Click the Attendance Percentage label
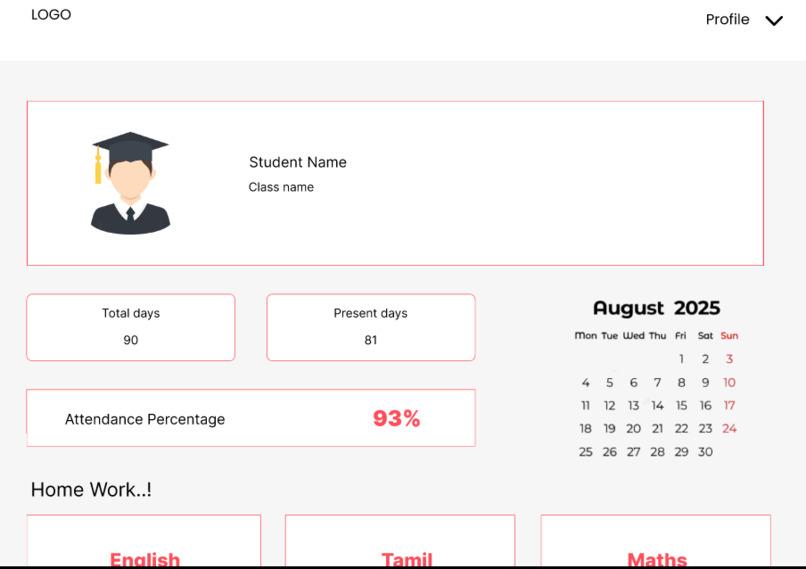The width and height of the screenshot is (806, 569). pos(145,419)
